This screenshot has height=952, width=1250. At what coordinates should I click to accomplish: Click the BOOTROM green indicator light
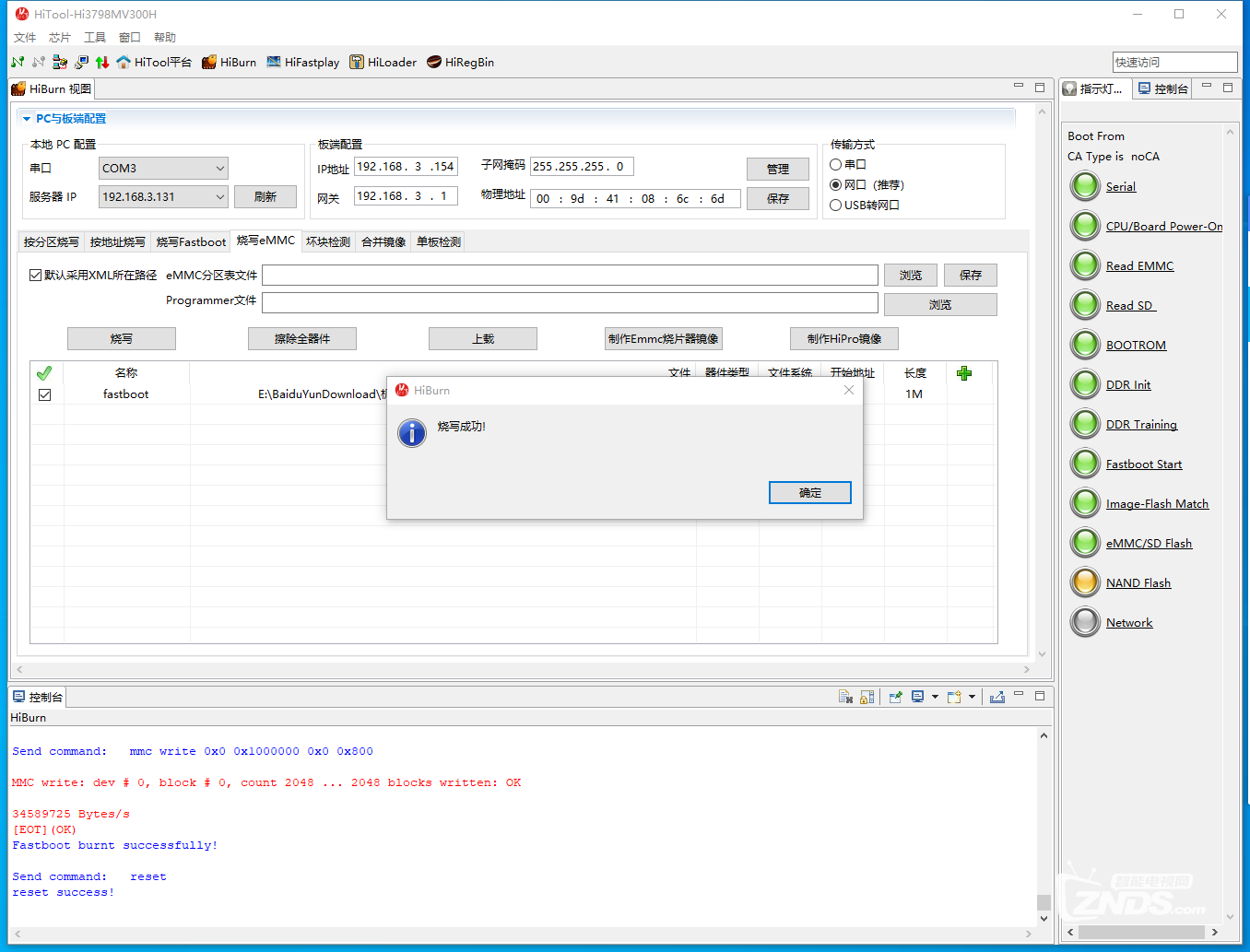[x=1085, y=345]
